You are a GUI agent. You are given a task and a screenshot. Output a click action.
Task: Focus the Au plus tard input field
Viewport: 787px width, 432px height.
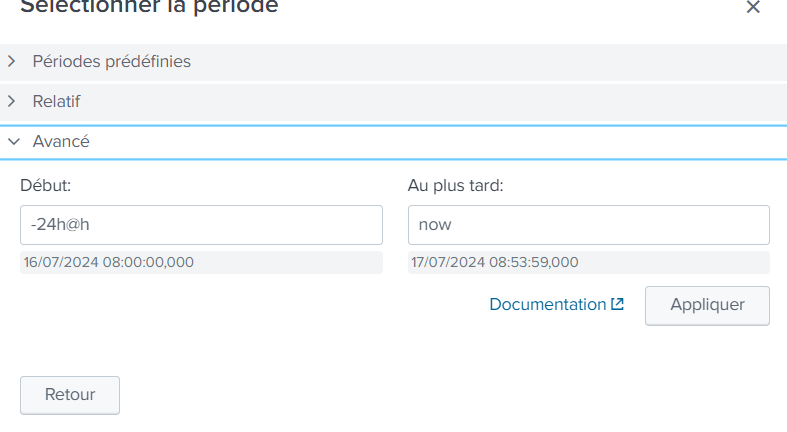click(x=589, y=225)
